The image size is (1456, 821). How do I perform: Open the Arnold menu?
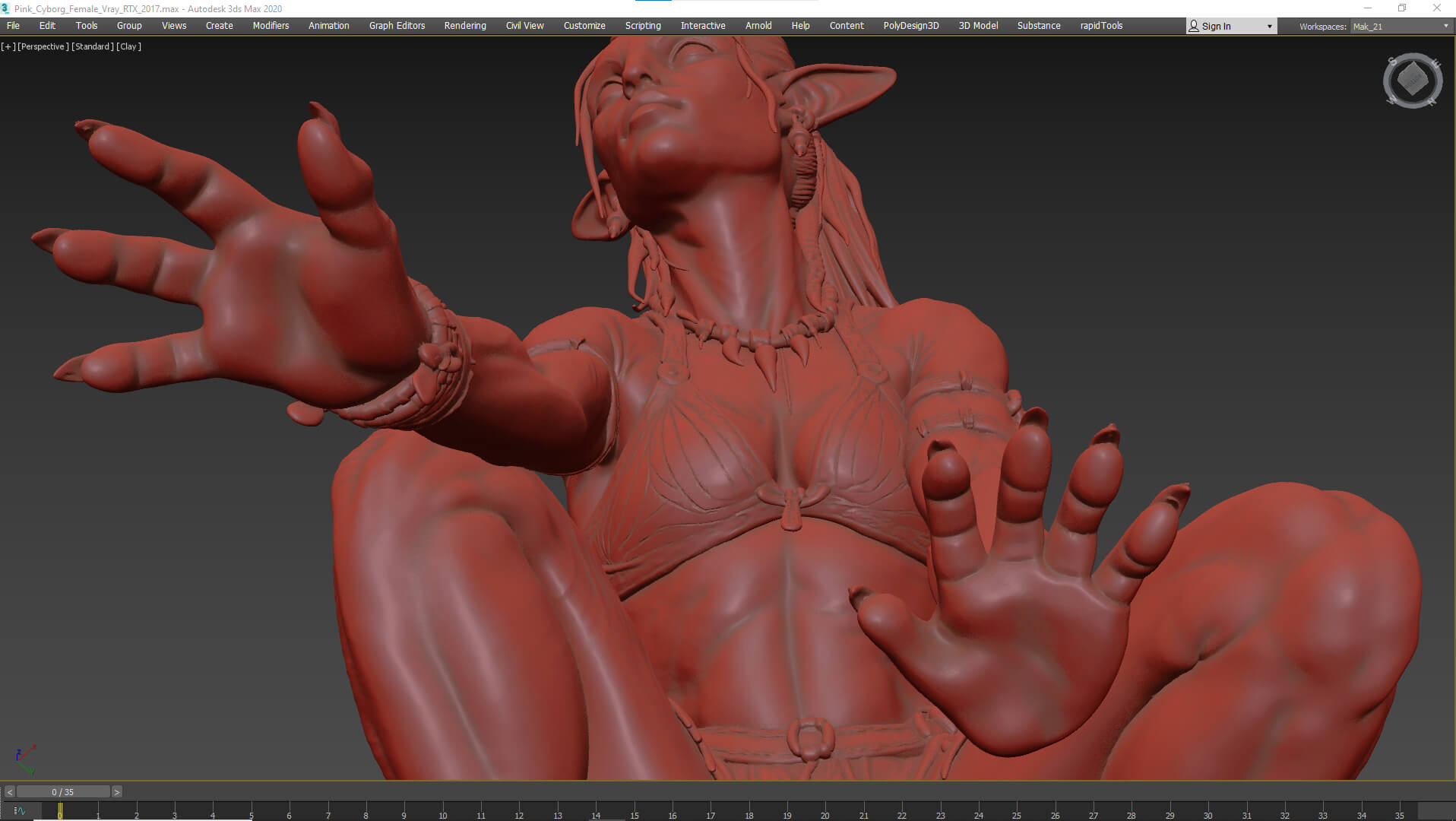(x=758, y=26)
